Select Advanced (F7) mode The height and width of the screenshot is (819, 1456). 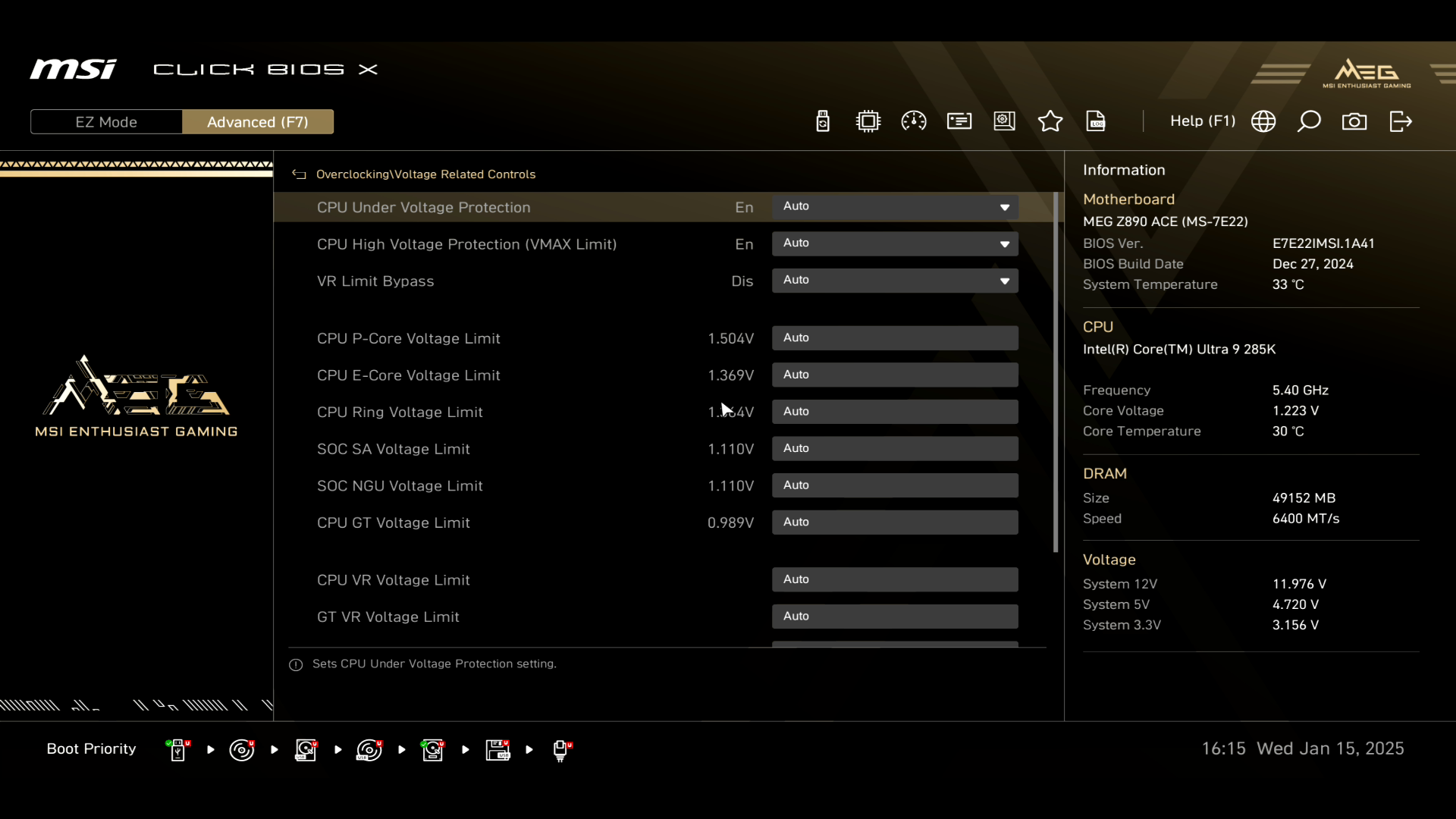pos(258,122)
